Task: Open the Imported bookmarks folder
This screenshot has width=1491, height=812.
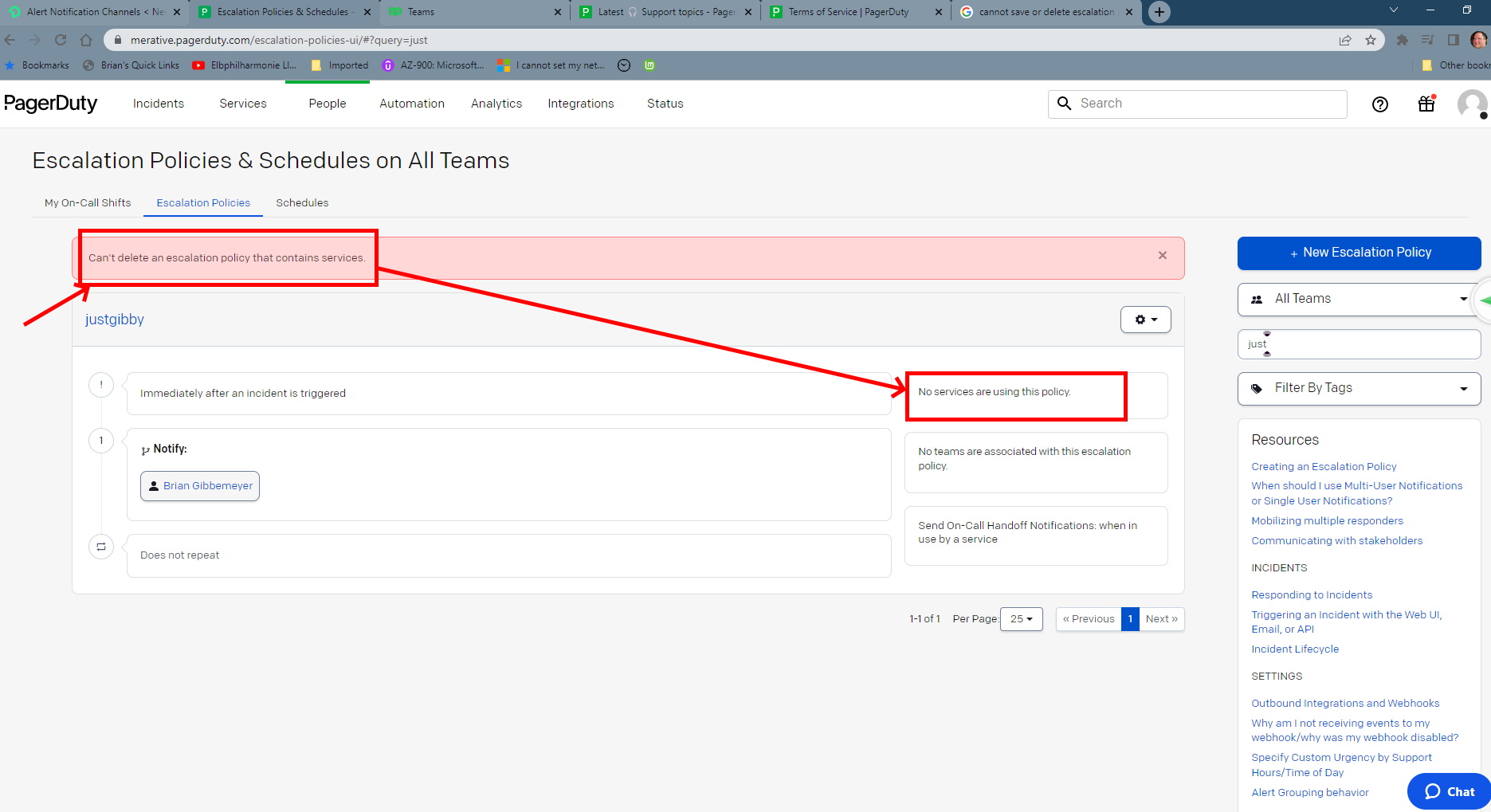Action: (x=340, y=65)
